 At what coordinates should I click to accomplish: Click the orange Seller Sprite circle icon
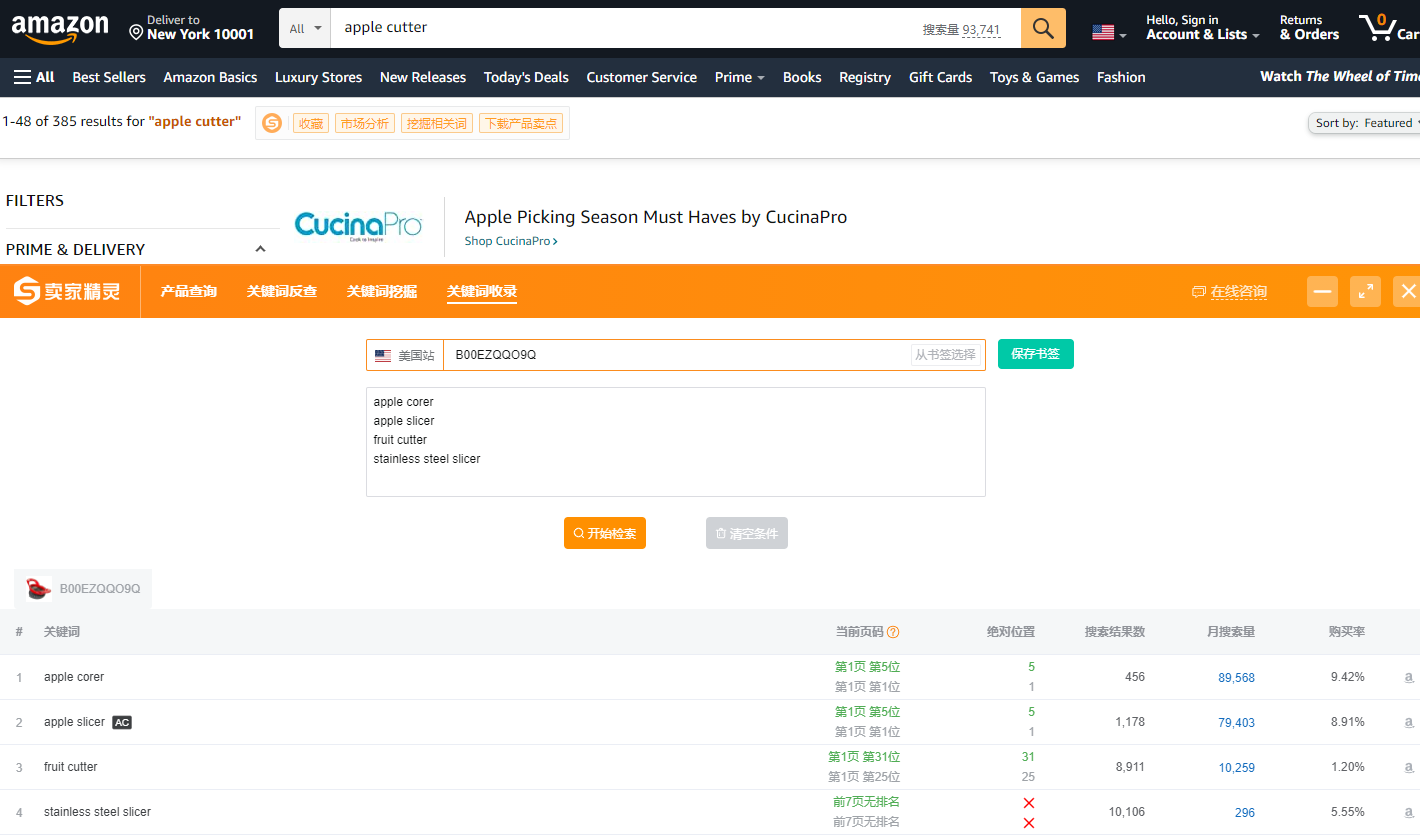[x=272, y=123]
